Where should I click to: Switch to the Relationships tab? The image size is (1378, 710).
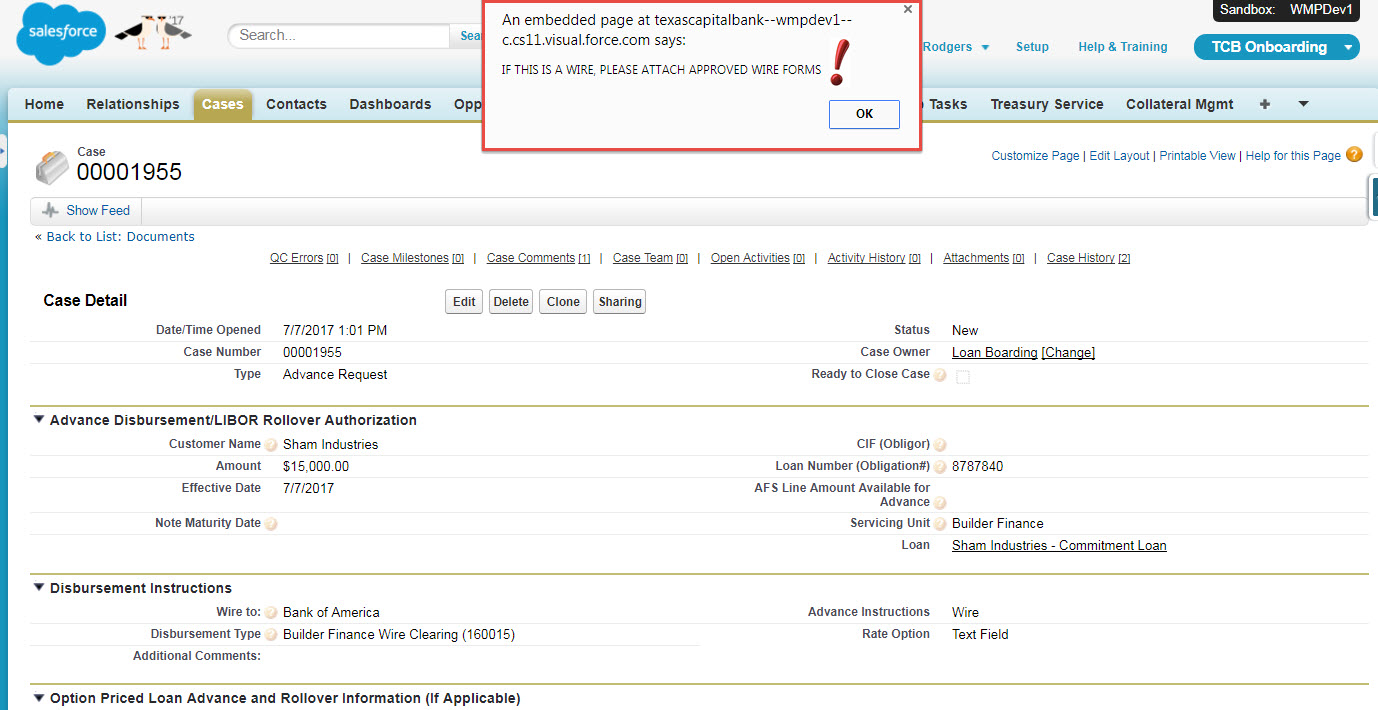pyautogui.click(x=133, y=104)
